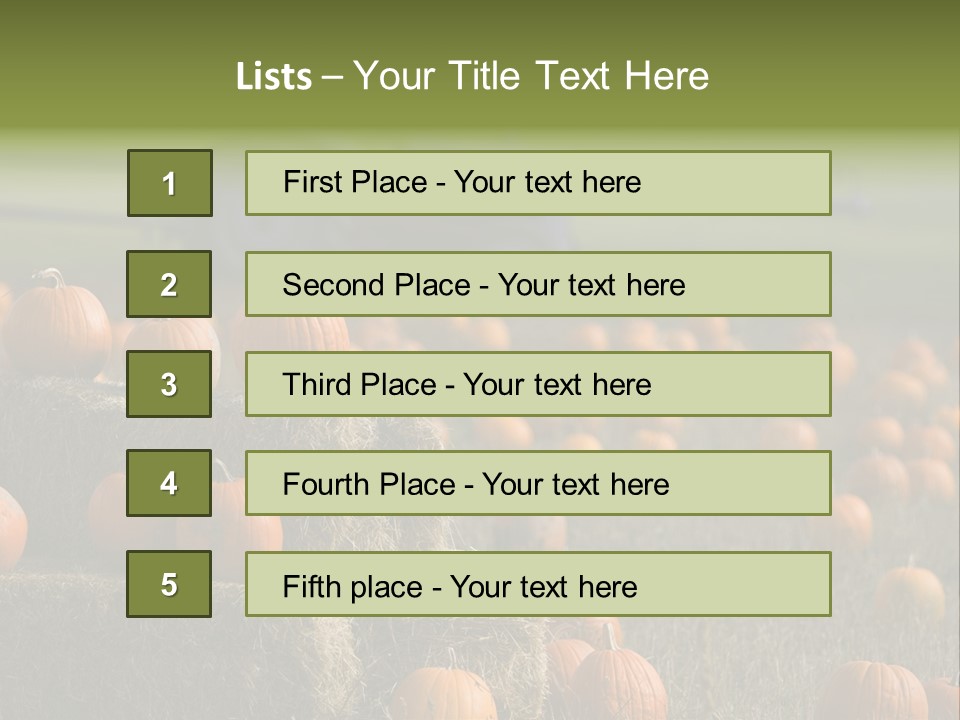960x720 pixels.
Task: Click the number 5 list marker
Action: pyautogui.click(x=169, y=584)
